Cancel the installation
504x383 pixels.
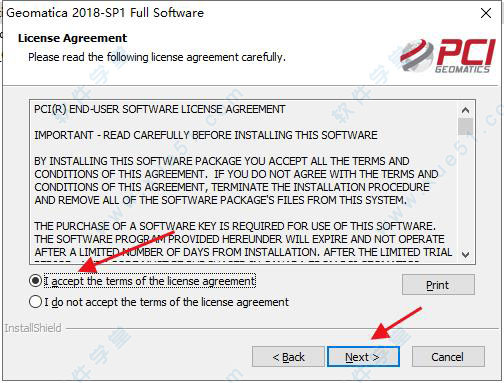tap(448, 357)
